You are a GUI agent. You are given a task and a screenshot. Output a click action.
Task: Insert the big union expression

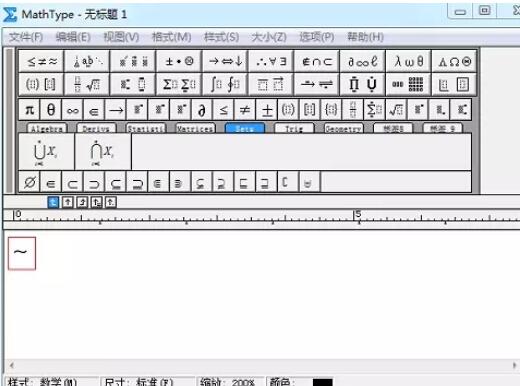click(x=46, y=152)
